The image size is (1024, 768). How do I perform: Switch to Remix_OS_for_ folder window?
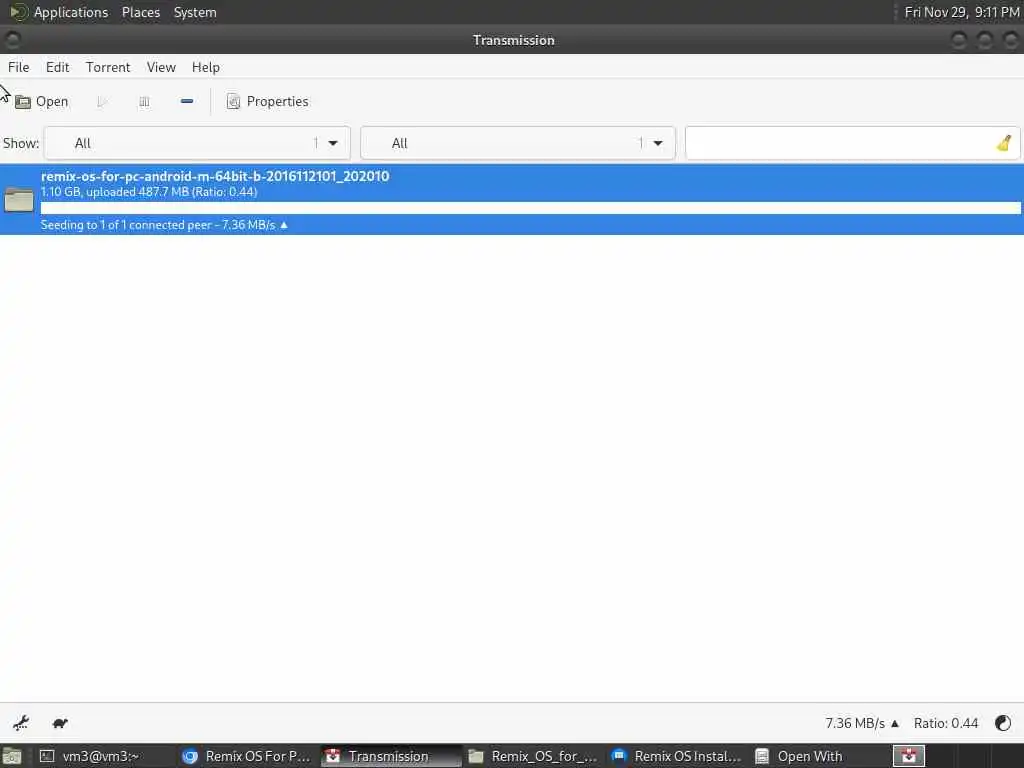point(534,756)
